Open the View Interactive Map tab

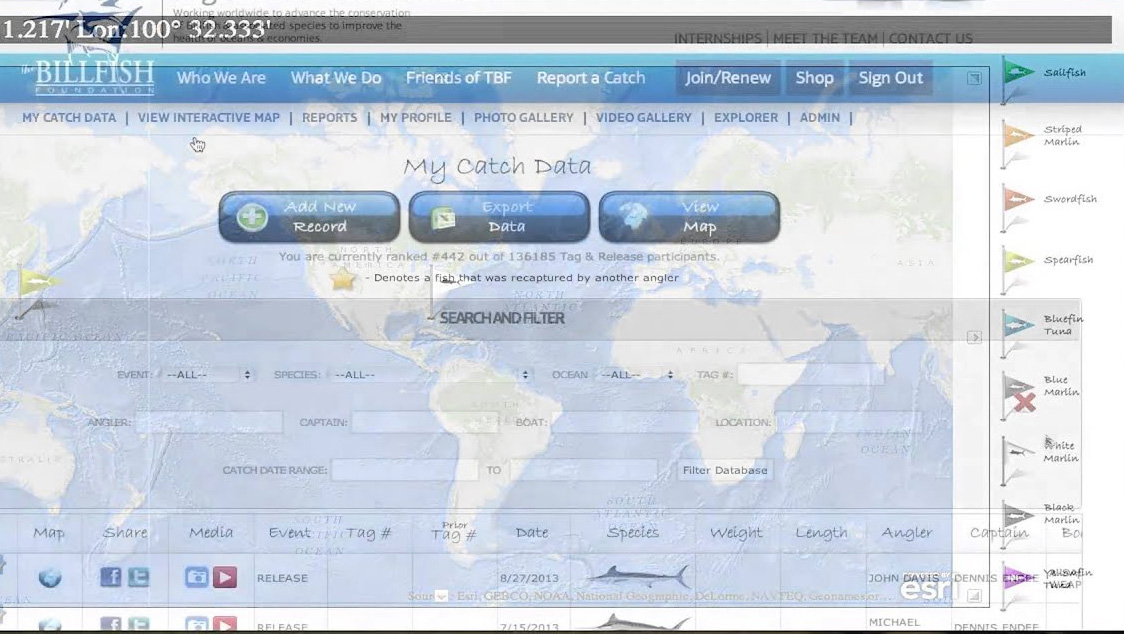pyautogui.click(x=208, y=117)
